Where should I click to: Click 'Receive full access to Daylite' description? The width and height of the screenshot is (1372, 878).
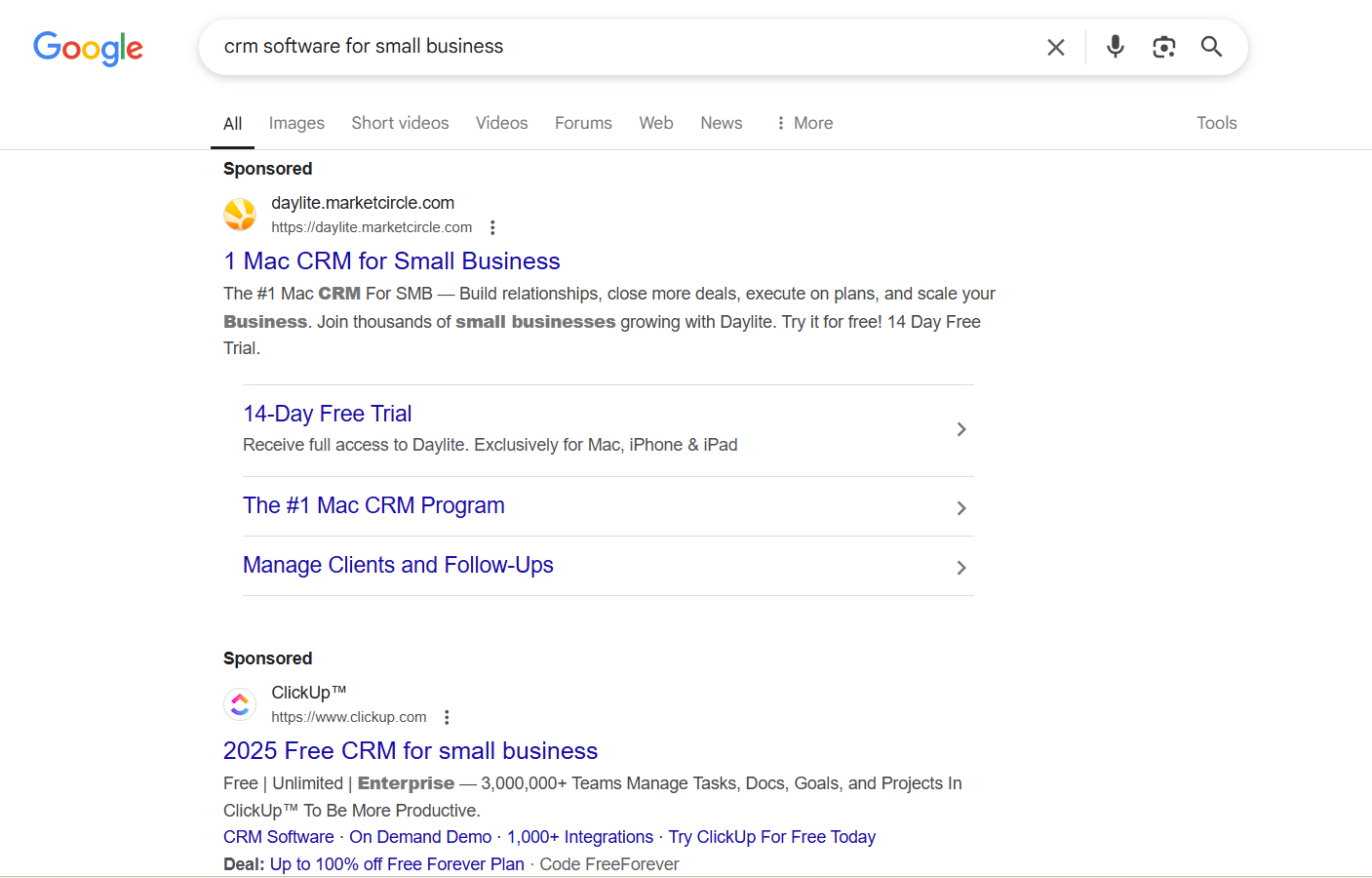(x=490, y=445)
